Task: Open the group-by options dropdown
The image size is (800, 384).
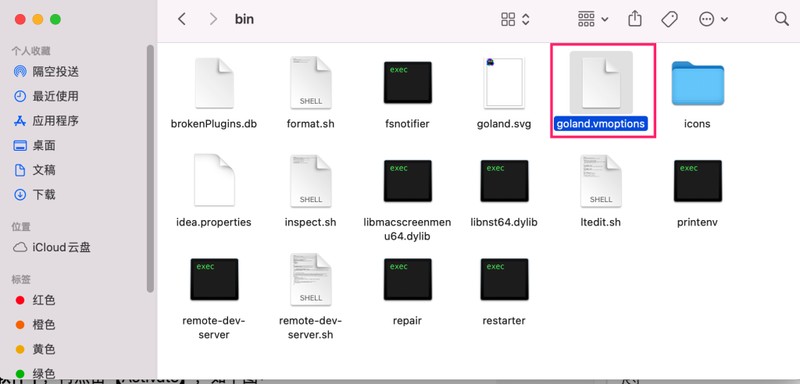Action: 593,19
